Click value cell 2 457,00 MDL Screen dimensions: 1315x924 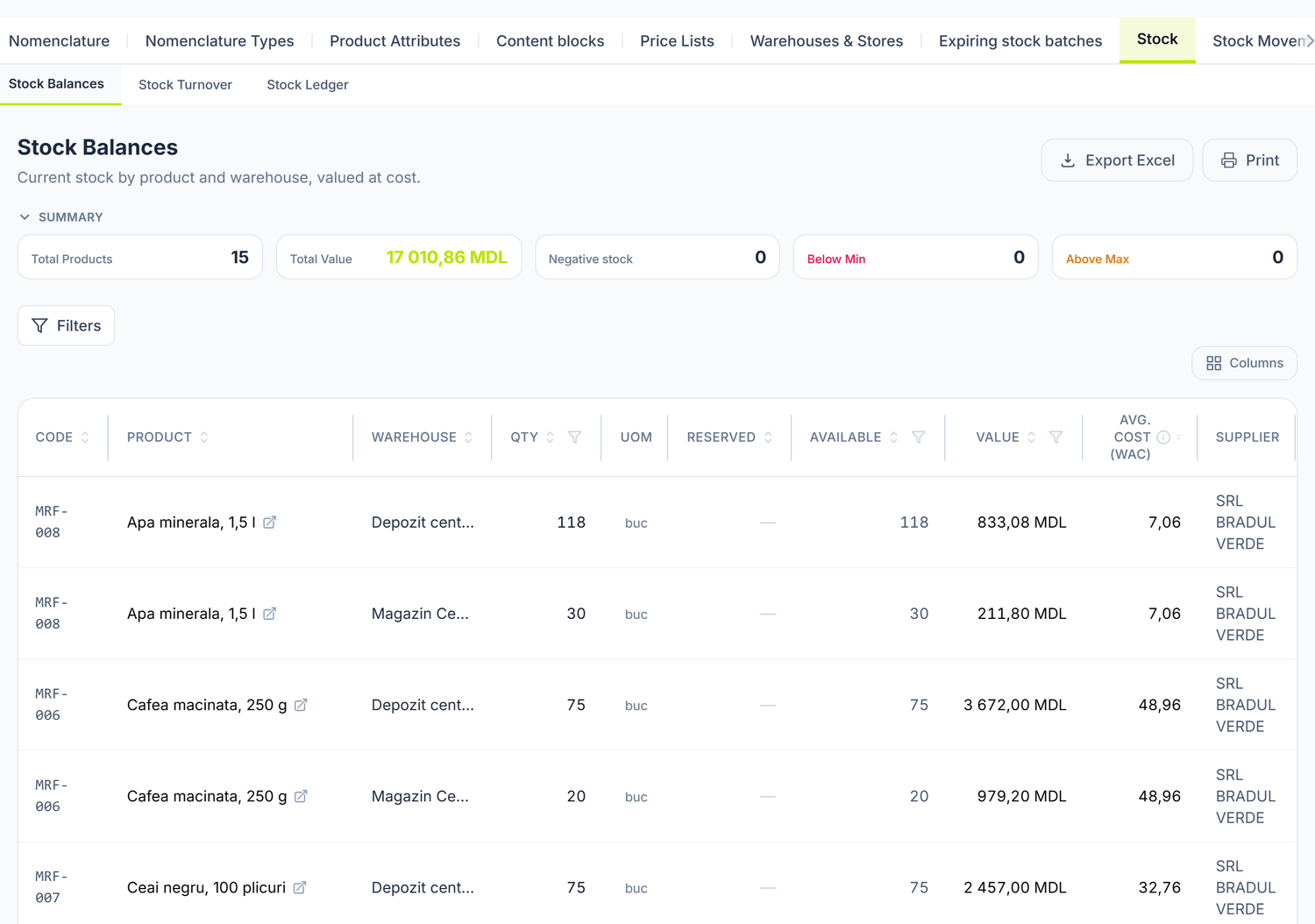[1015, 887]
